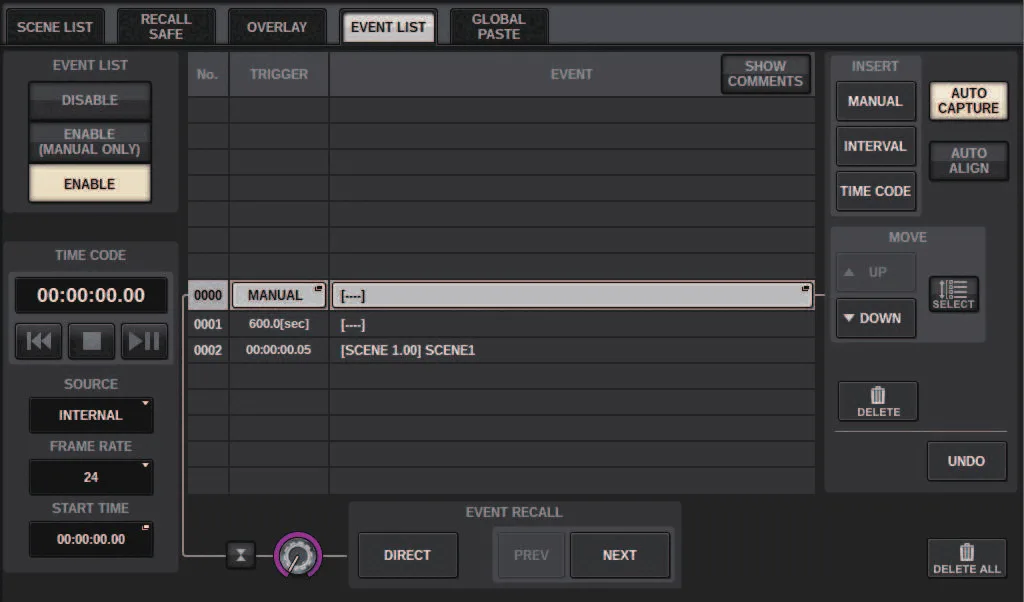Open the FRAME RATE 24 dropdown

pyautogui.click(x=91, y=477)
